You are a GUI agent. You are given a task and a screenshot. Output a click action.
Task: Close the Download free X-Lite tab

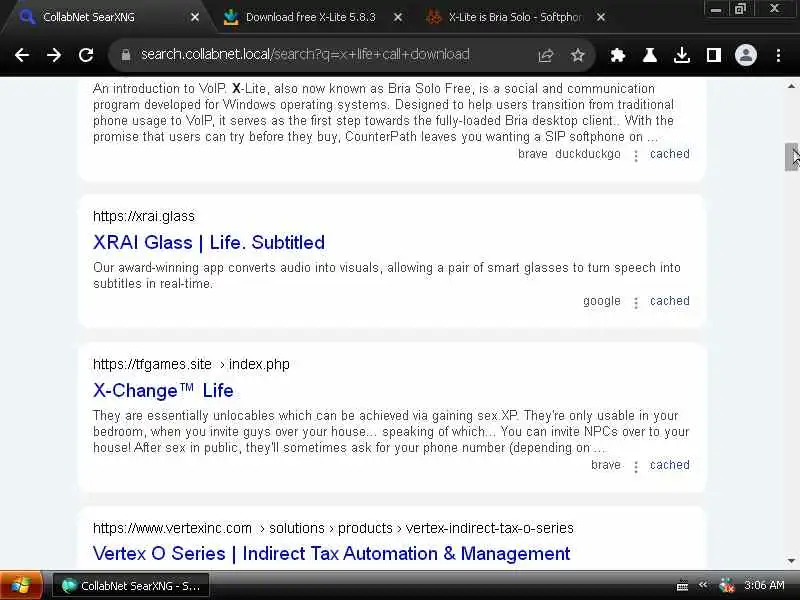[x=398, y=17]
